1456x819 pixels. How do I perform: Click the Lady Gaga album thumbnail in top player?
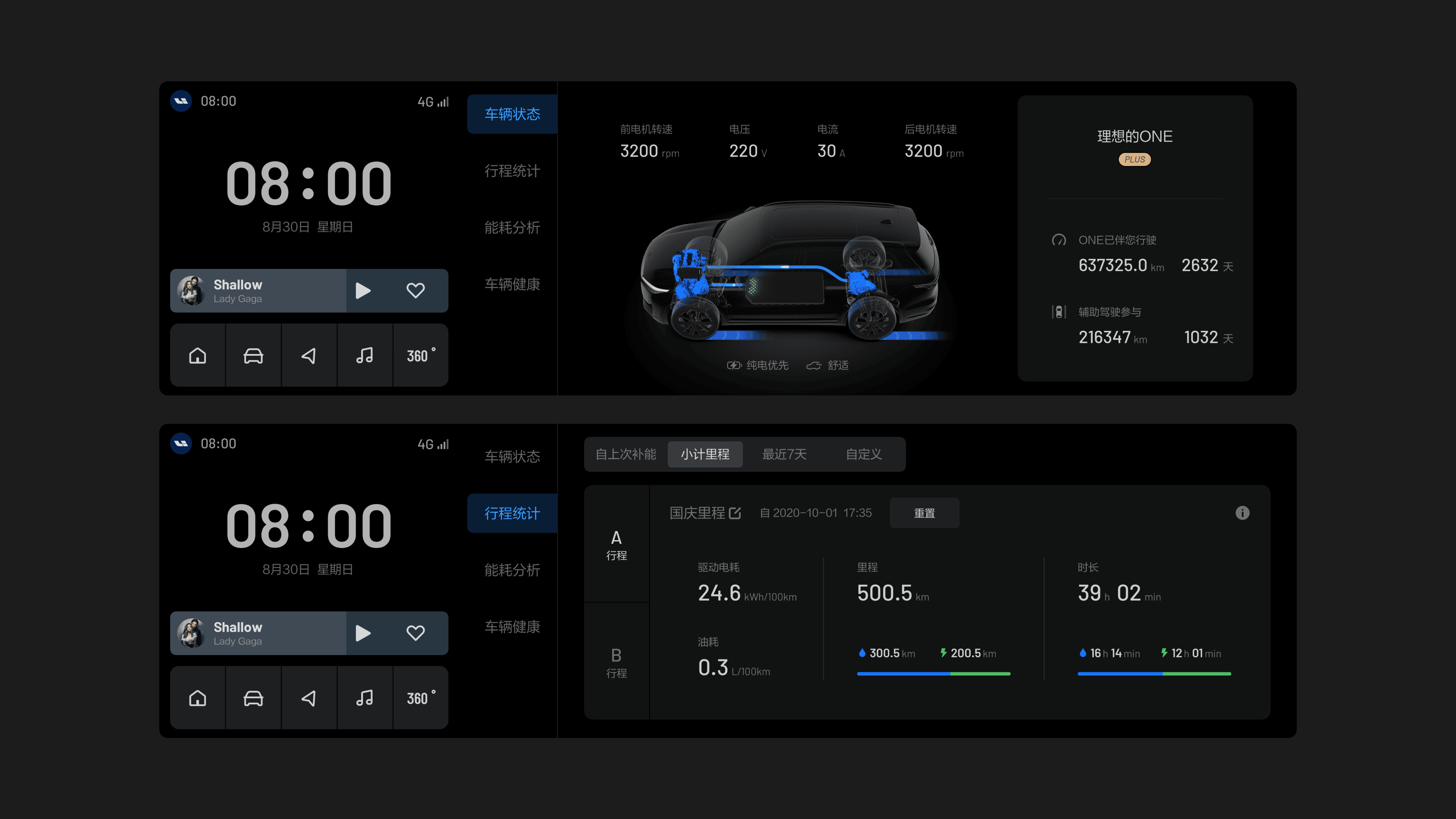(x=191, y=291)
